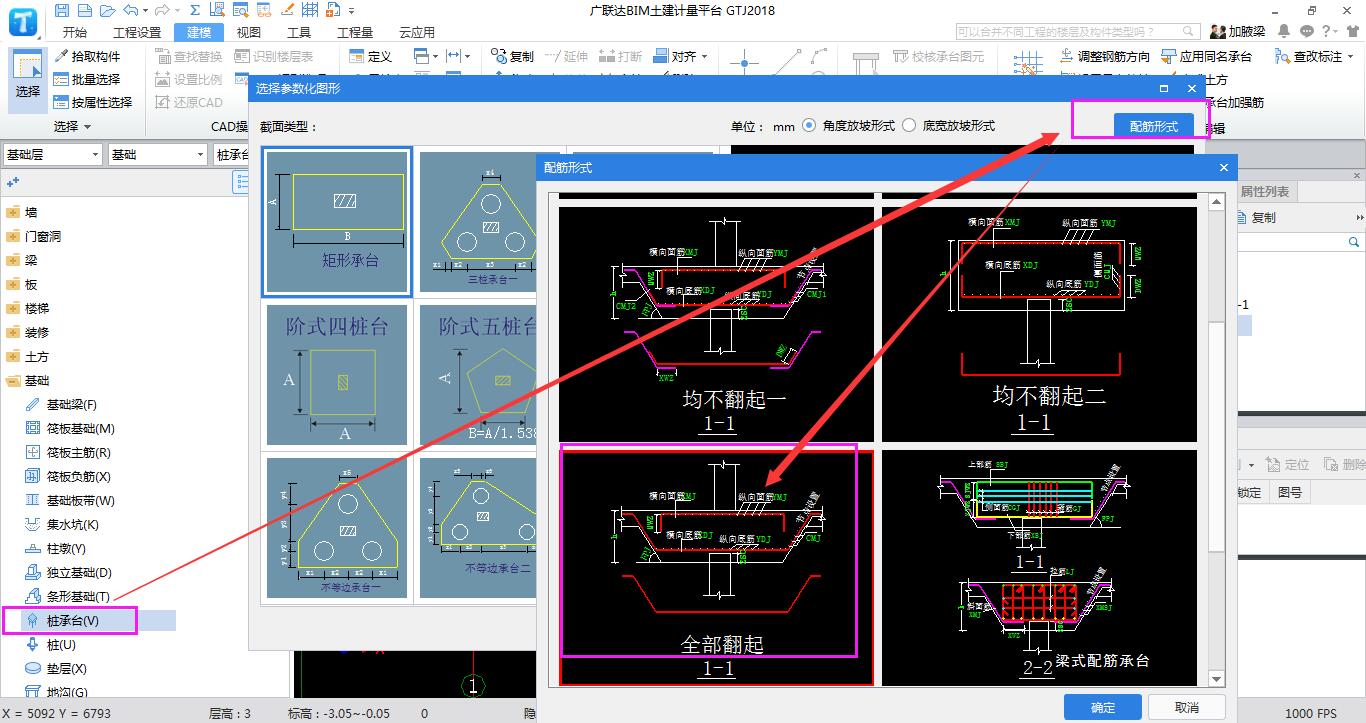Click the Redo arrow icon

point(160,11)
